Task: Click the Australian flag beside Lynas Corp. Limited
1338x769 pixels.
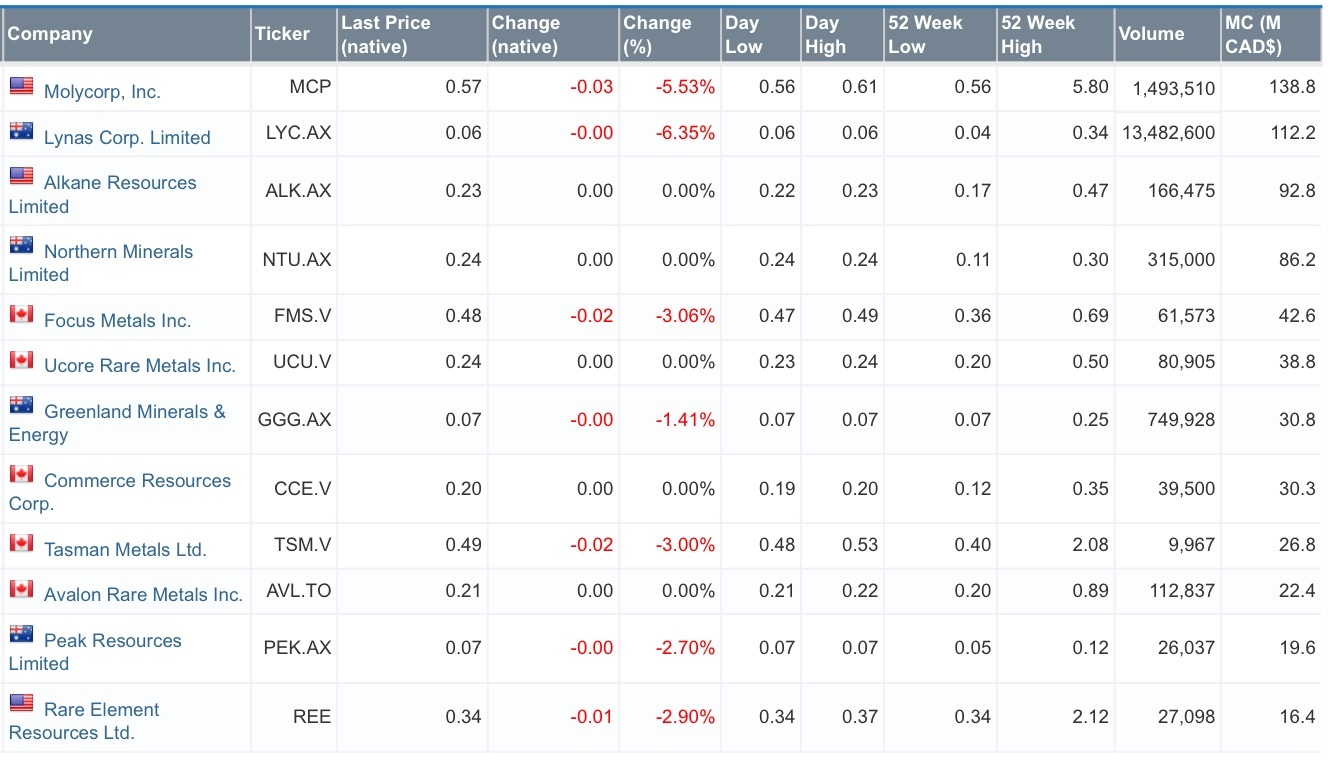Action: coord(21,132)
